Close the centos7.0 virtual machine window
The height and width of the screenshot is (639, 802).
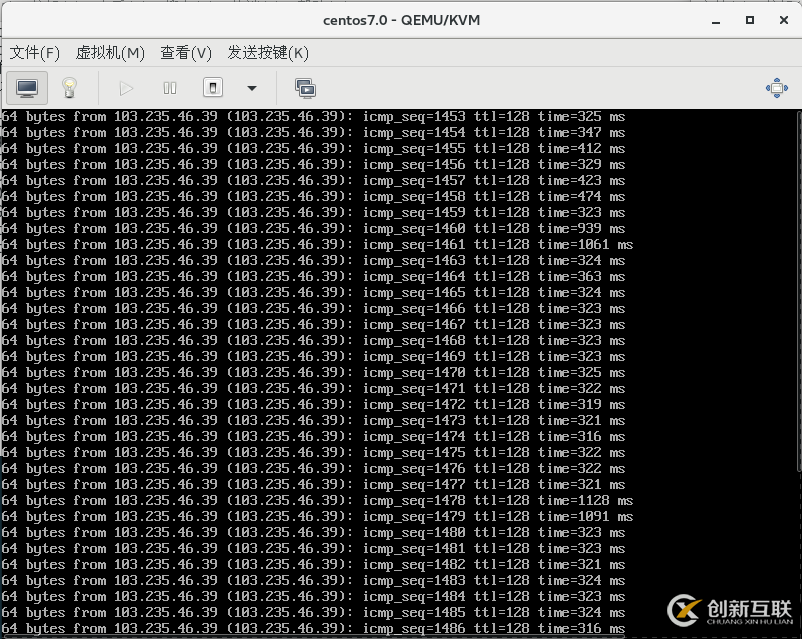782,20
